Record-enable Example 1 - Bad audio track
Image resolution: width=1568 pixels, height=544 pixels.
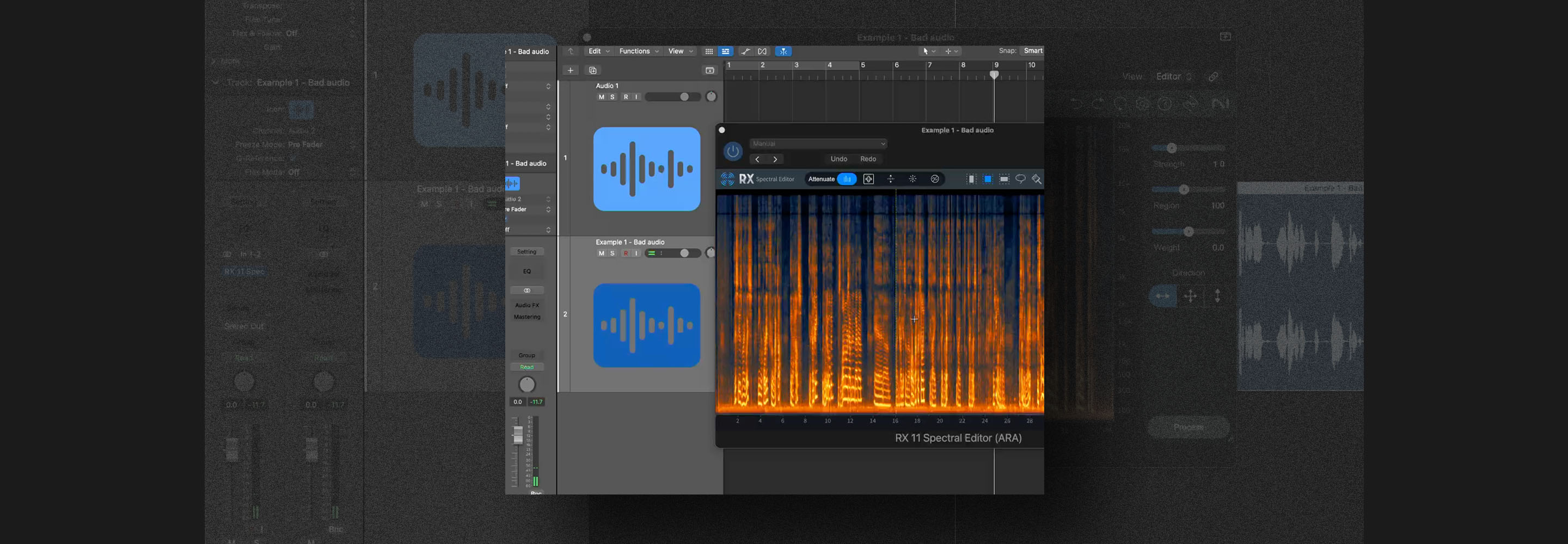point(626,253)
